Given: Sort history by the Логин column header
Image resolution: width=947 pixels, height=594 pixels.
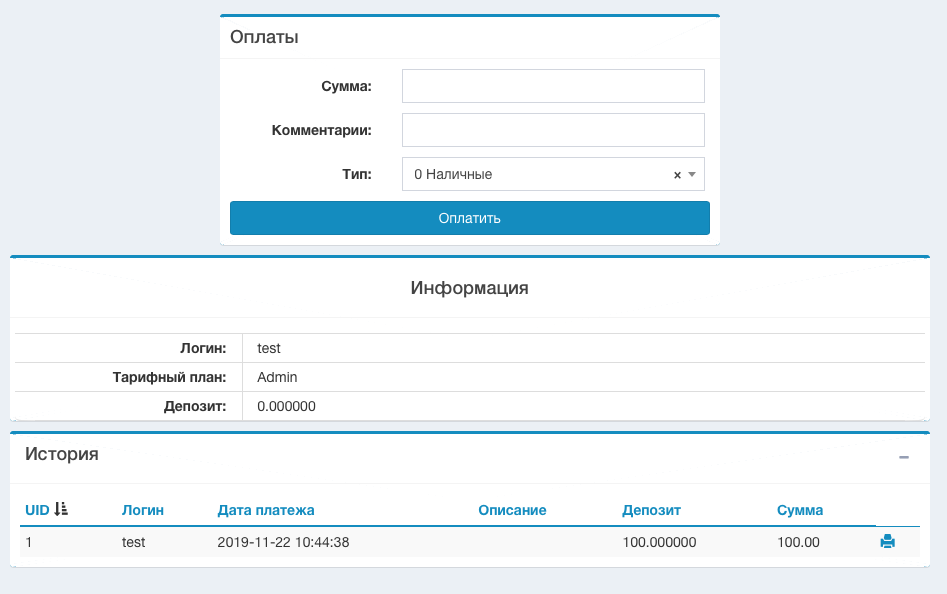Looking at the screenshot, I should 143,510.
